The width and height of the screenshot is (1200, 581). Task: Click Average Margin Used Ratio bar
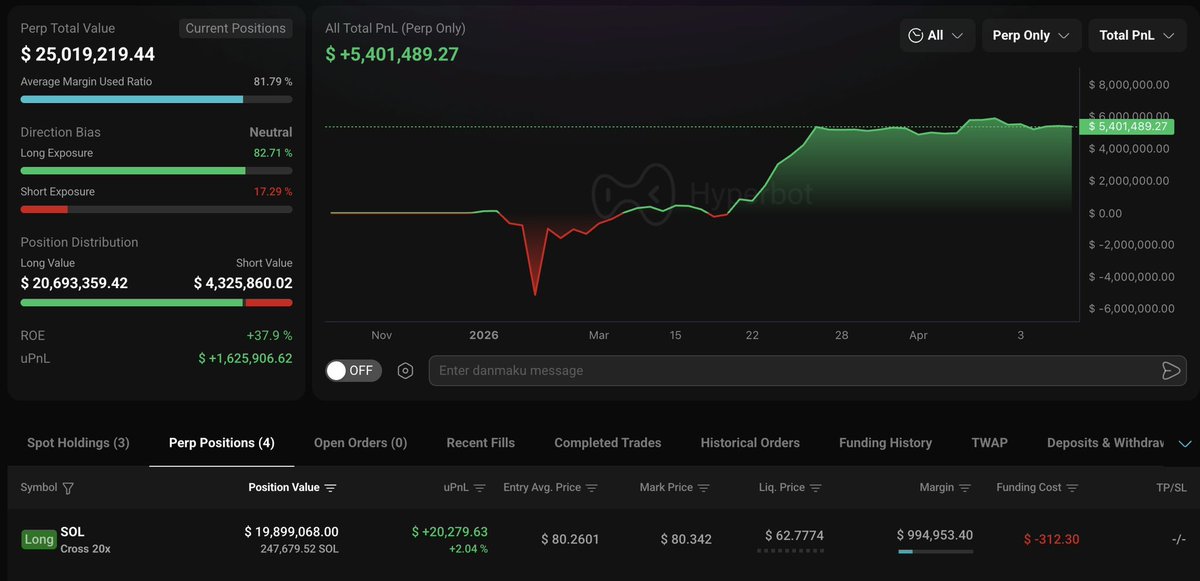(x=156, y=99)
